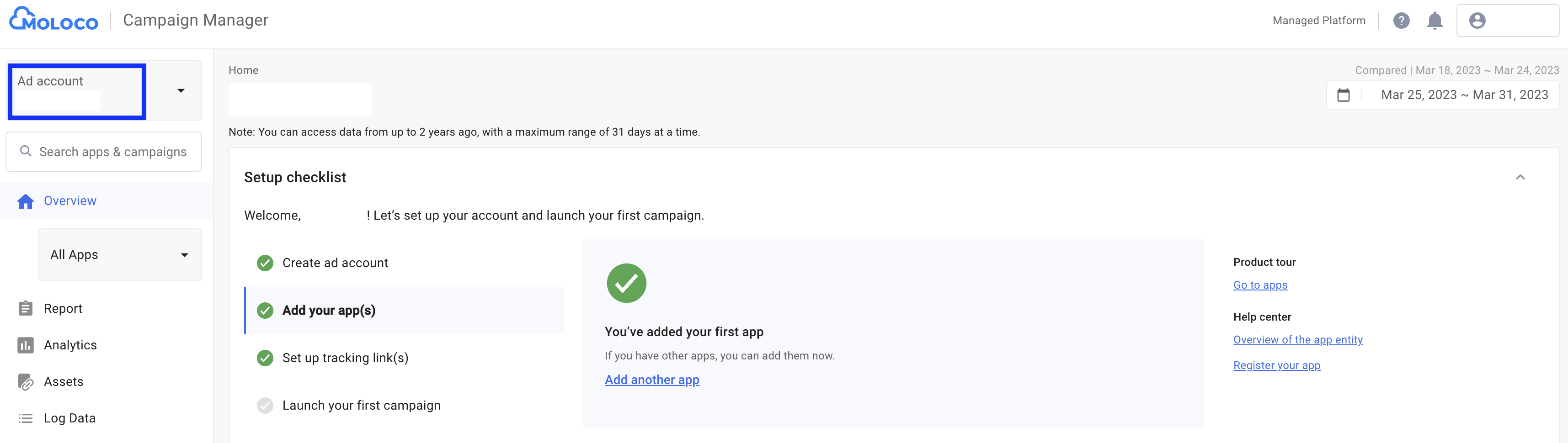The width and height of the screenshot is (1568, 443).
Task: Go to the Overview menu item
Action: (x=70, y=201)
